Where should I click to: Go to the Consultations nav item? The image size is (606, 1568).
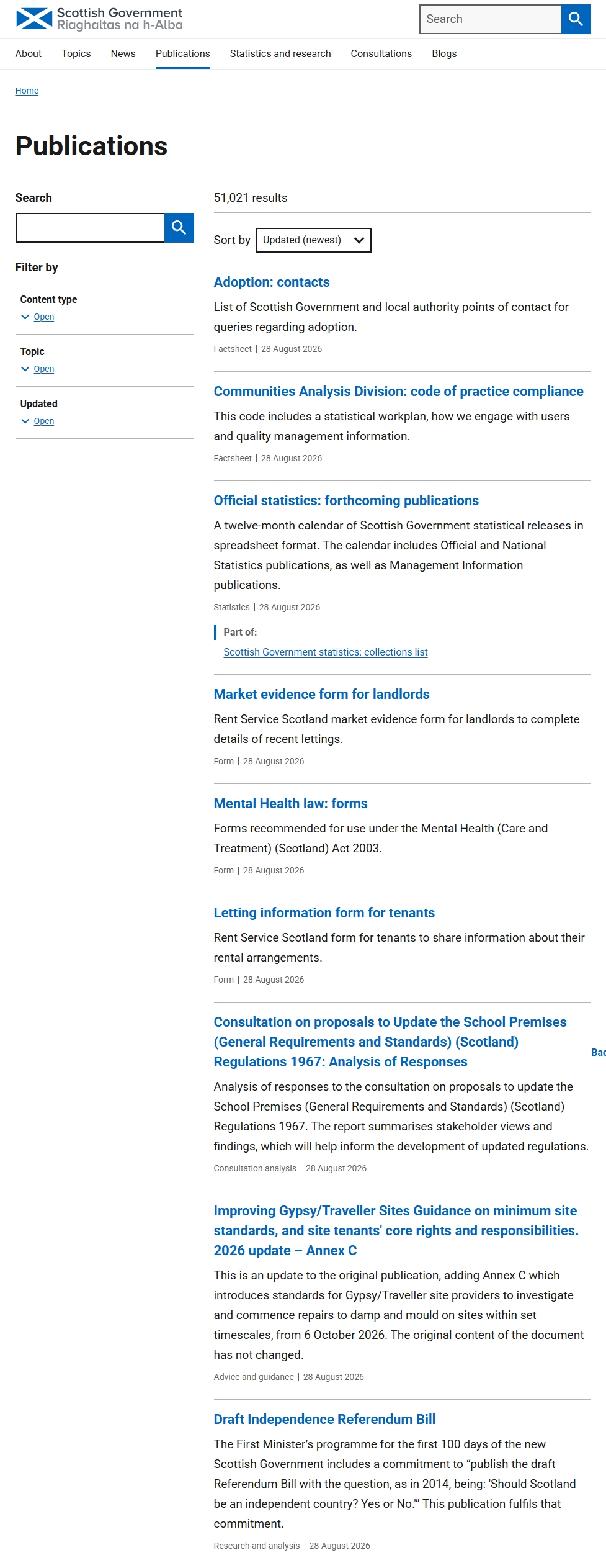(381, 54)
